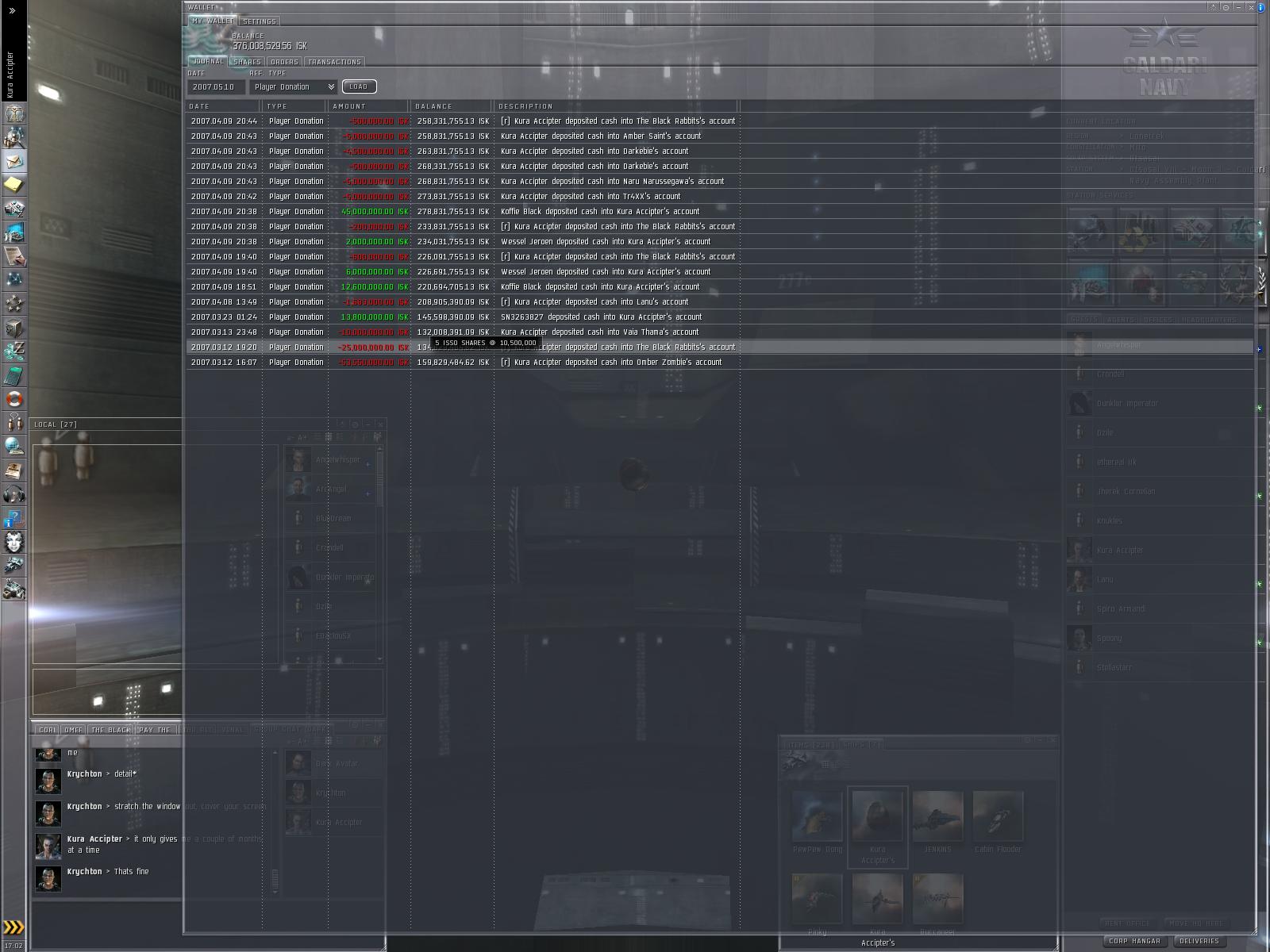Click the Date input field 2007.05.10
1270x952 pixels.
[x=216, y=86]
